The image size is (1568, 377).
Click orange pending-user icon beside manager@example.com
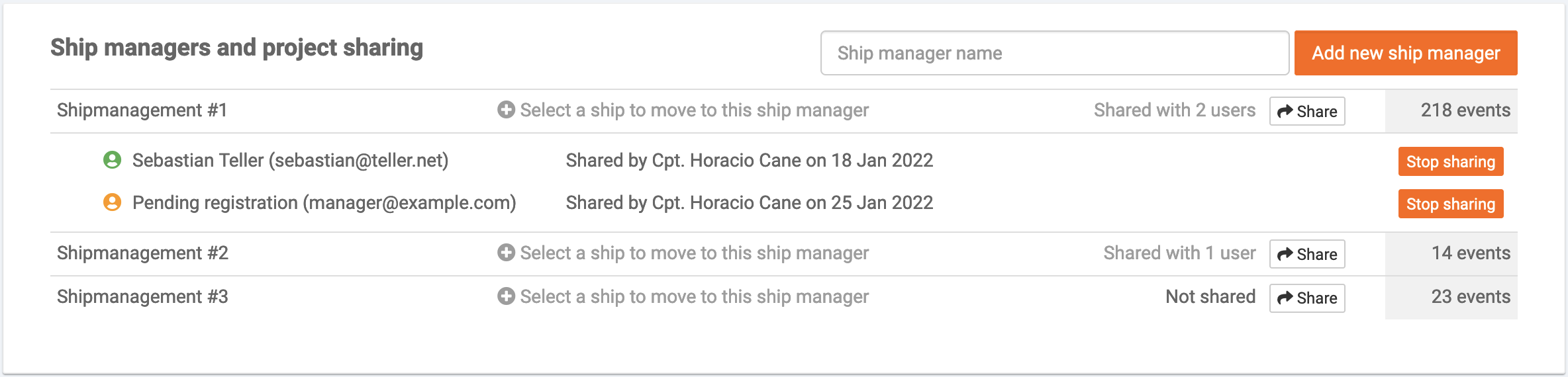(112, 202)
